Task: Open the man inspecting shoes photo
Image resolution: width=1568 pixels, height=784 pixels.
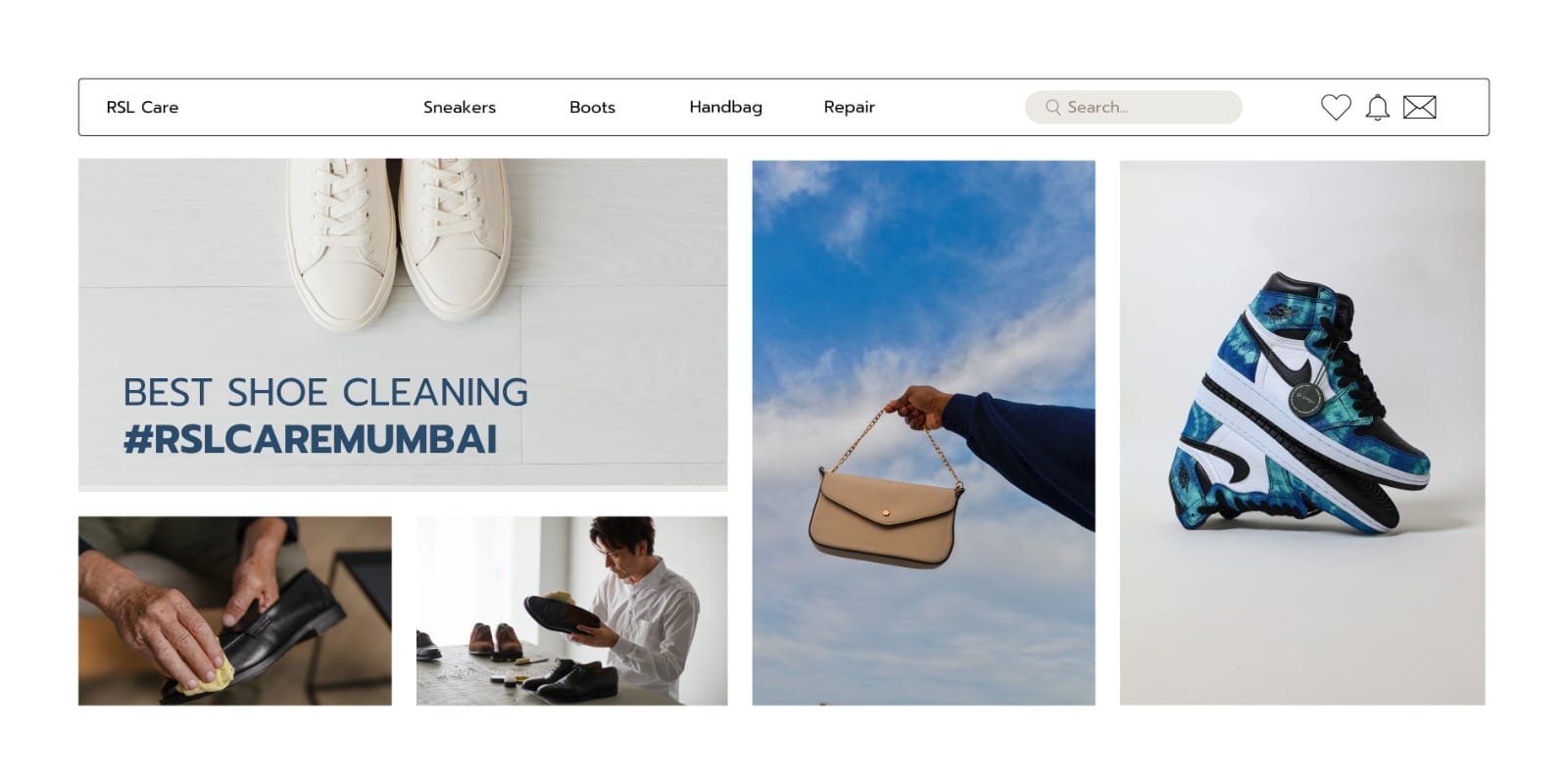Action: click(572, 611)
